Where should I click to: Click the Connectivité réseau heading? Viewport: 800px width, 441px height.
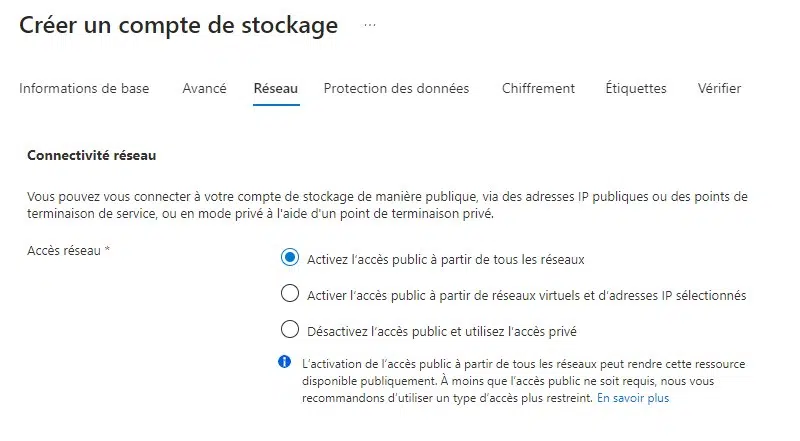click(x=92, y=156)
